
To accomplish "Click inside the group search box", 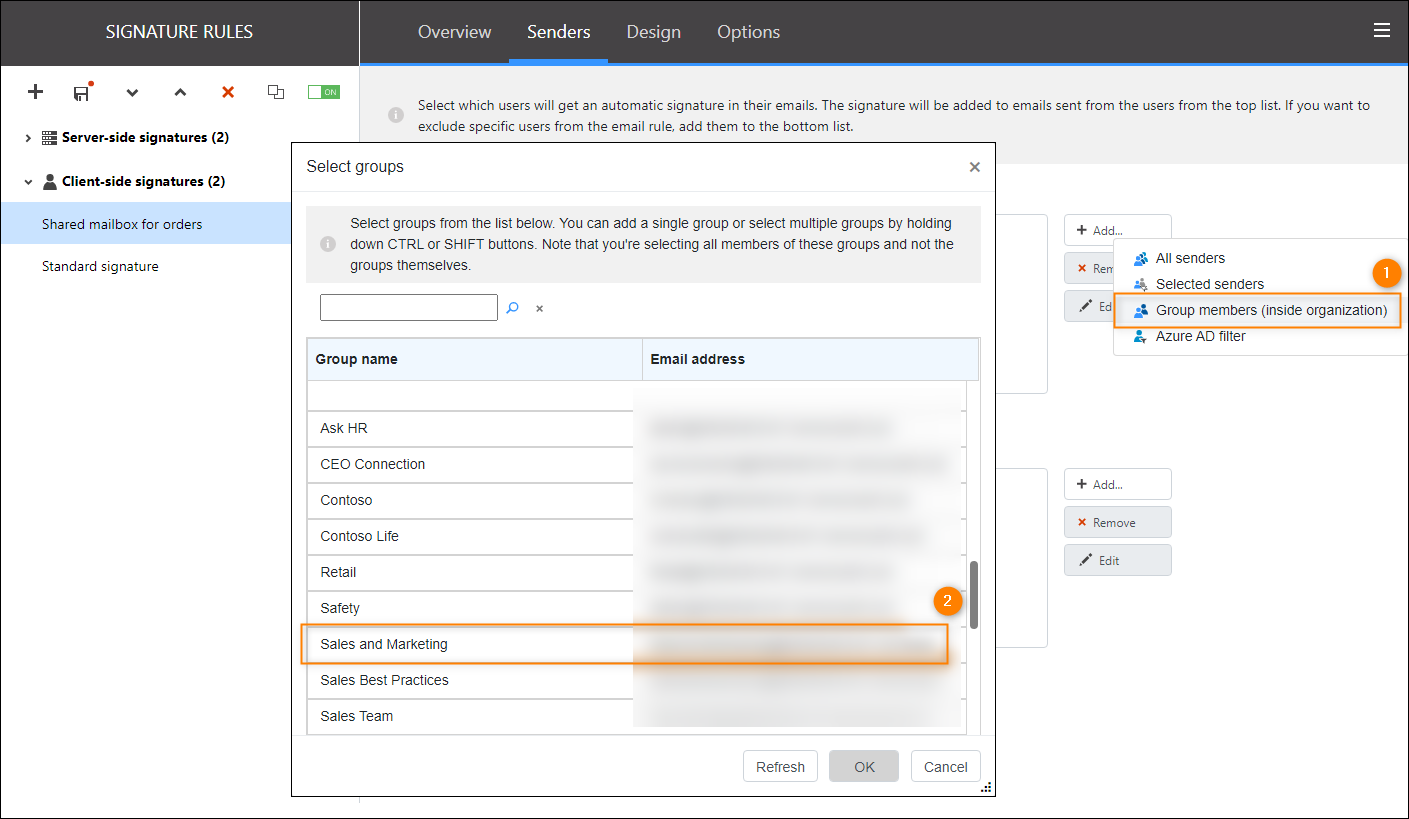I will coord(408,307).
